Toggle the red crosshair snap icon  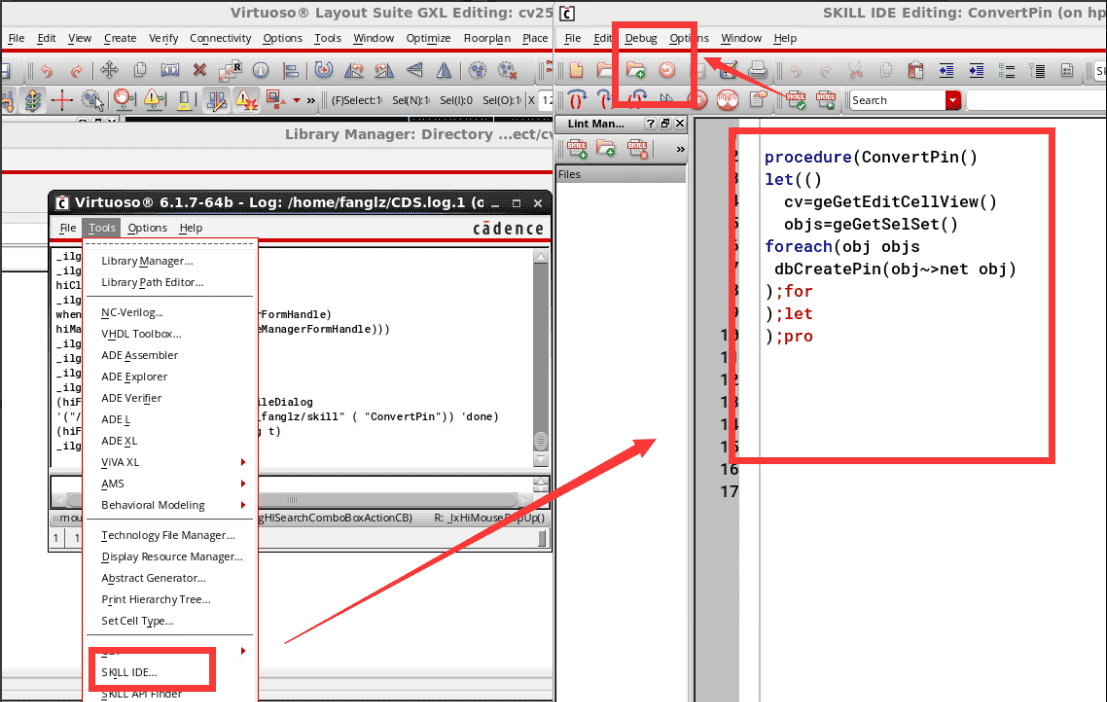click(62, 99)
